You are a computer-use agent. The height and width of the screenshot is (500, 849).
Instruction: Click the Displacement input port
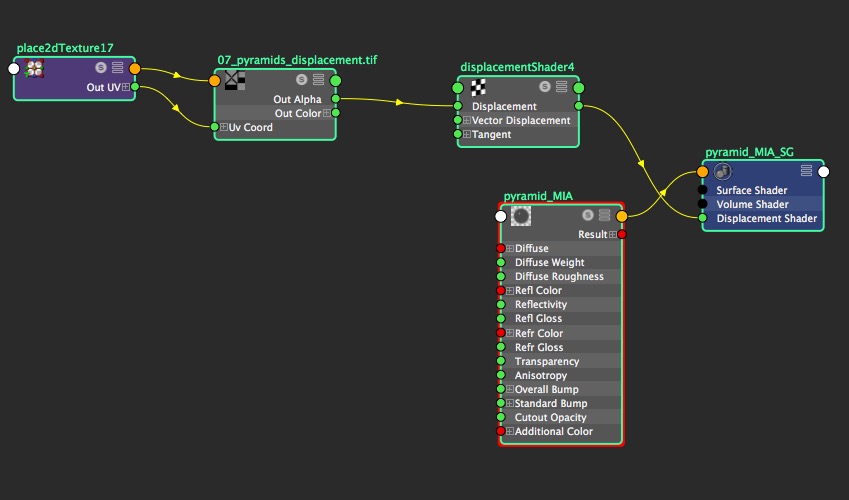coord(458,106)
